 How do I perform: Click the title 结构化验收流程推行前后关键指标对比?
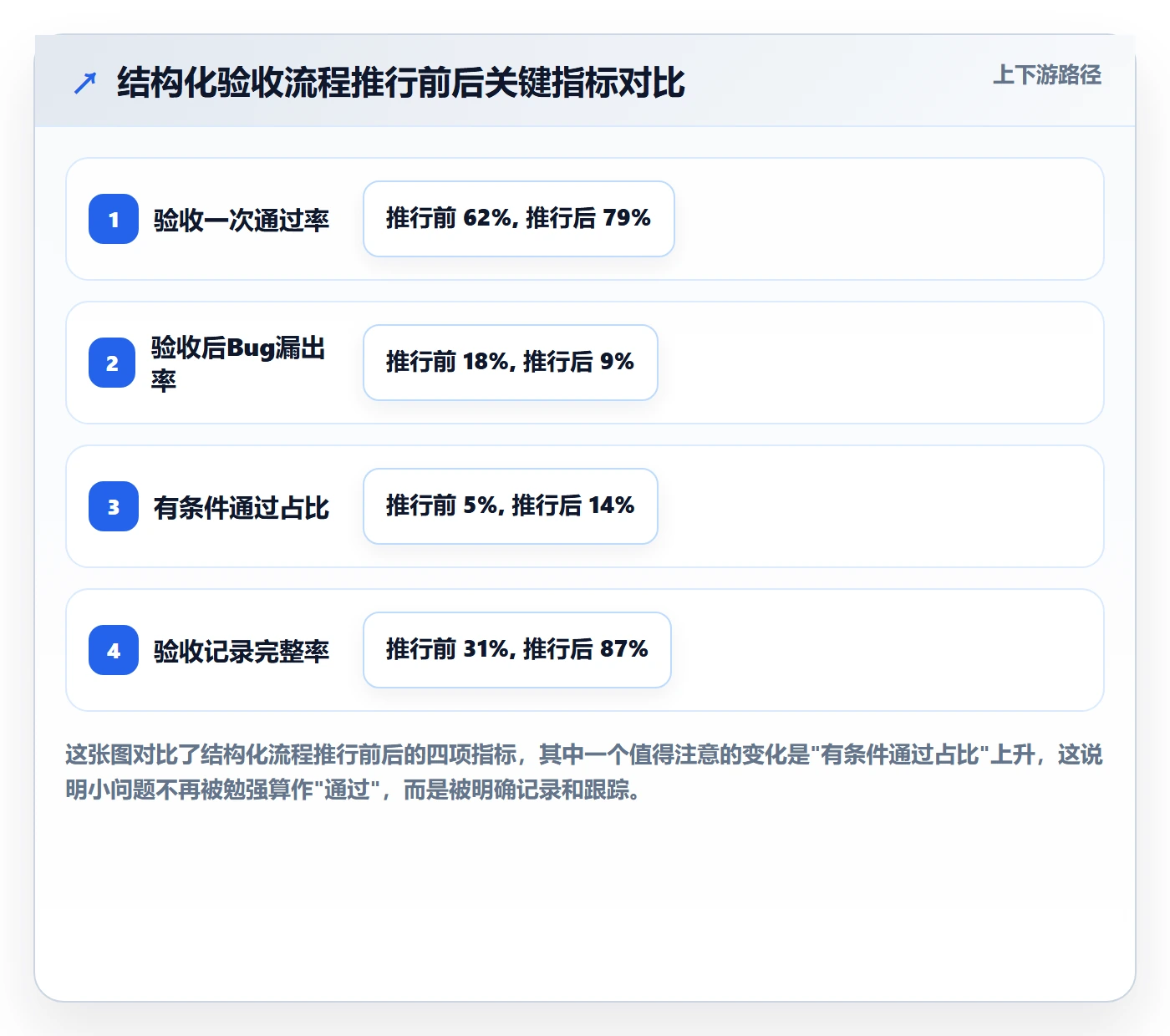pyautogui.click(x=401, y=83)
